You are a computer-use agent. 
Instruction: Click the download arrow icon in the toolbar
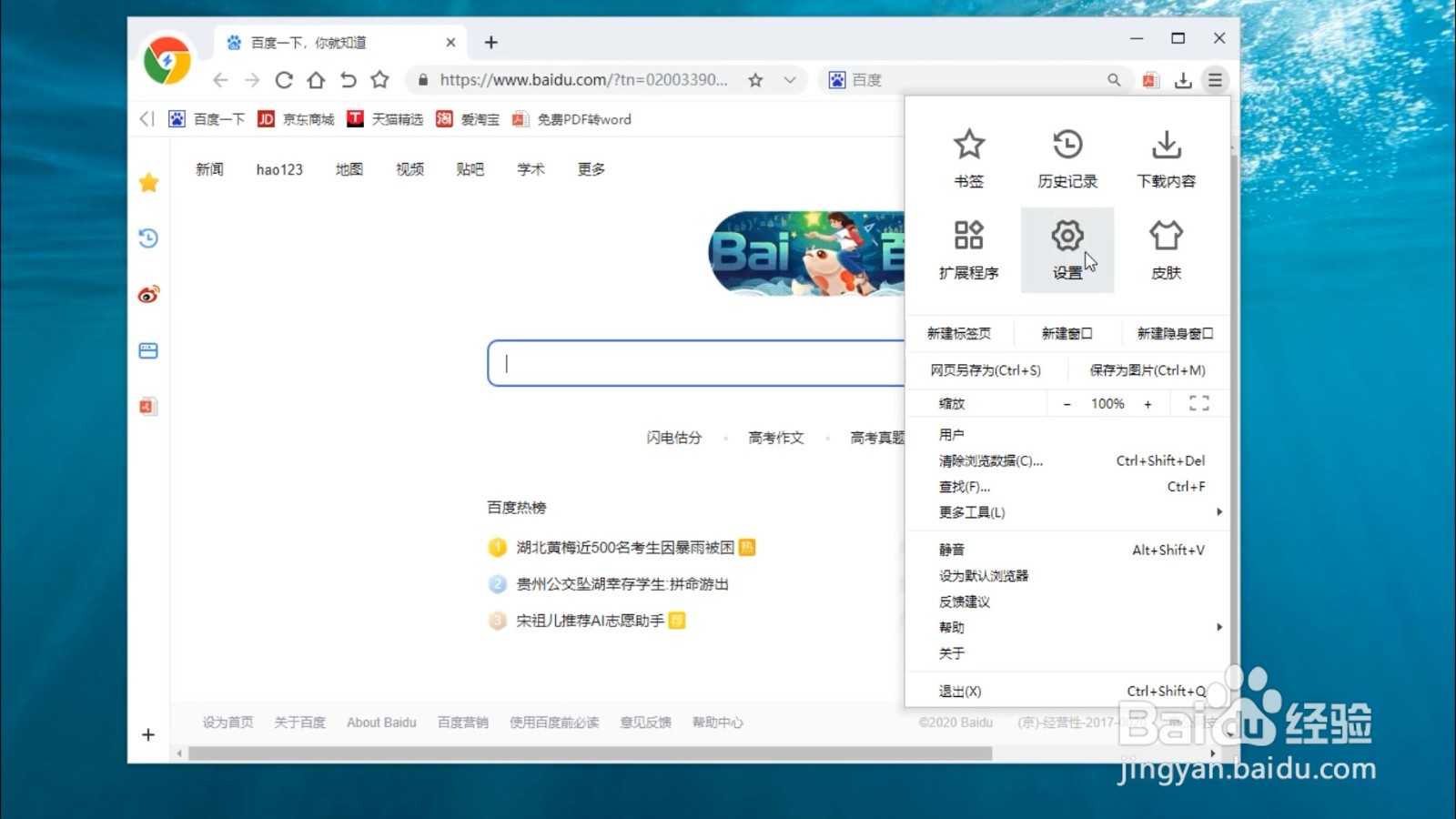(x=1183, y=80)
